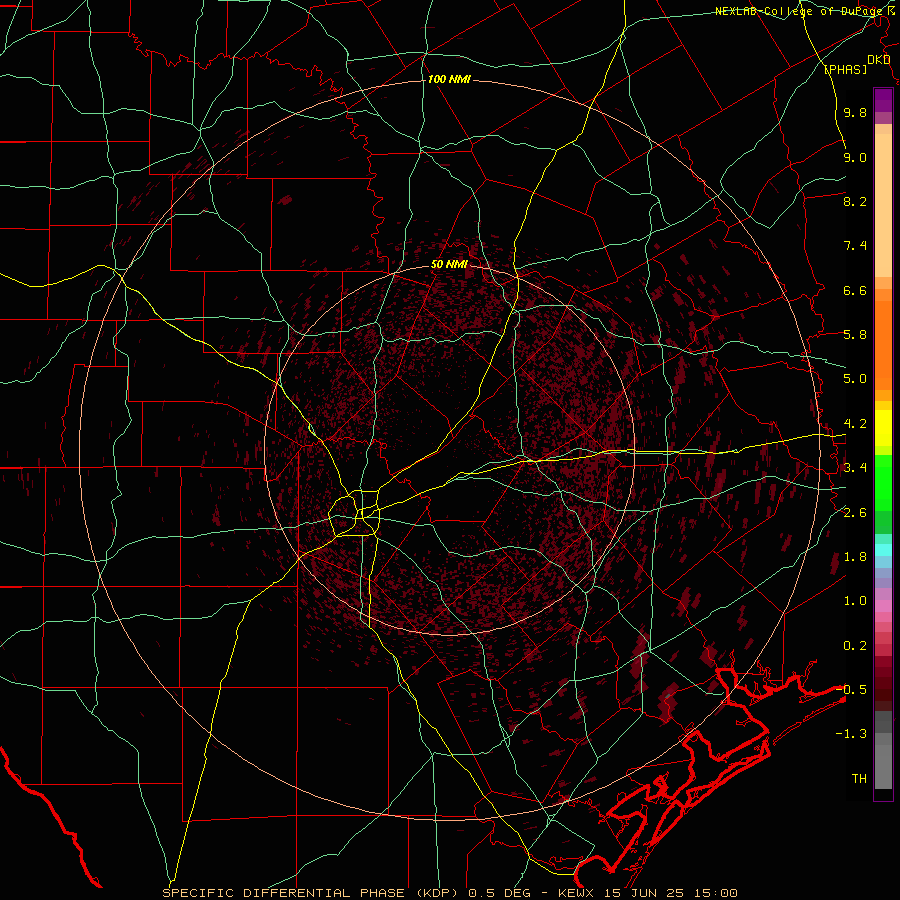Image resolution: width=900 pixels, height=900 pixels.
Task: Click the 15 JUN 25 15:00 timestamp
Action: pos(670,893)
